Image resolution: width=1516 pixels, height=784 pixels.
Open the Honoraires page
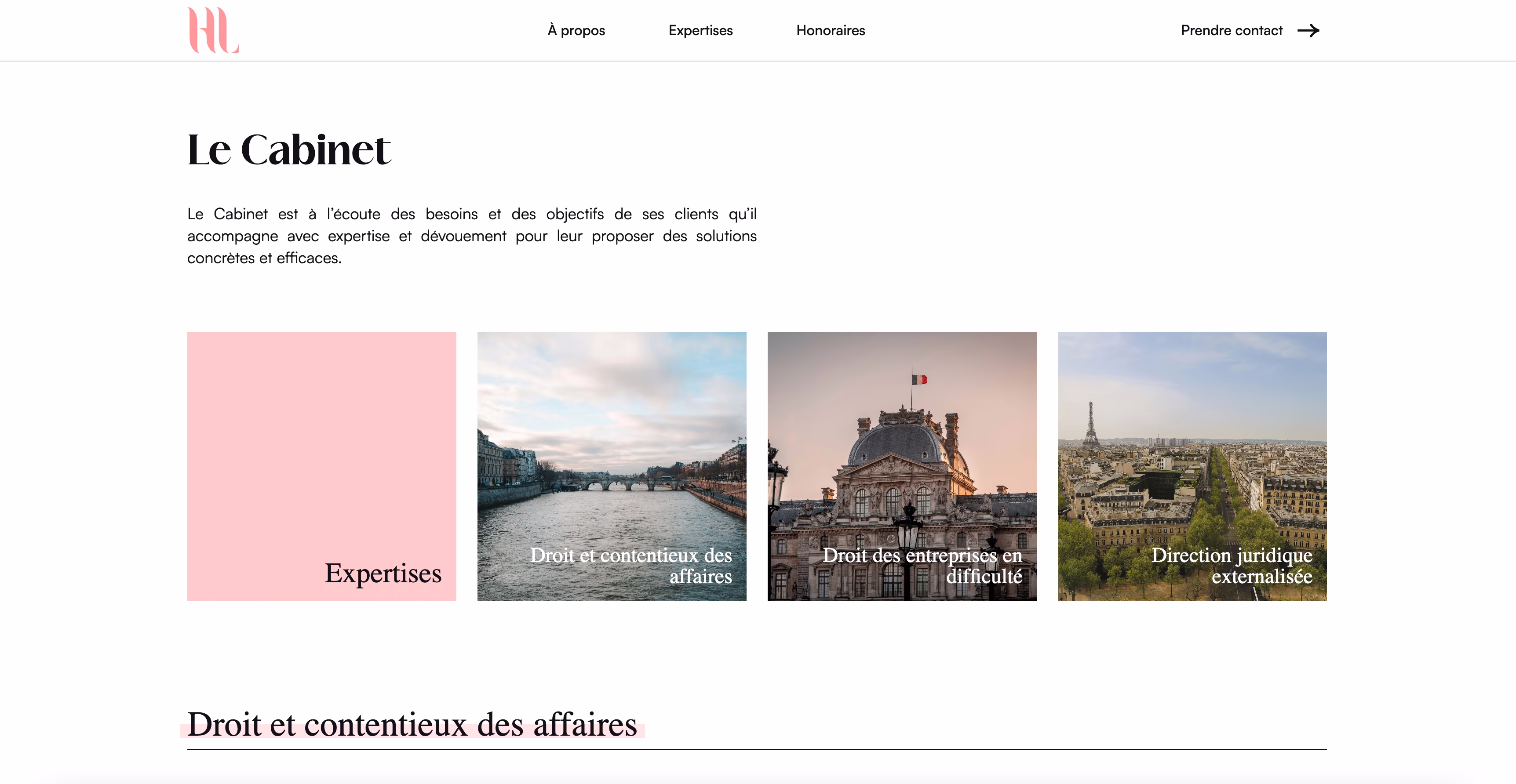(x=831, y=31)
